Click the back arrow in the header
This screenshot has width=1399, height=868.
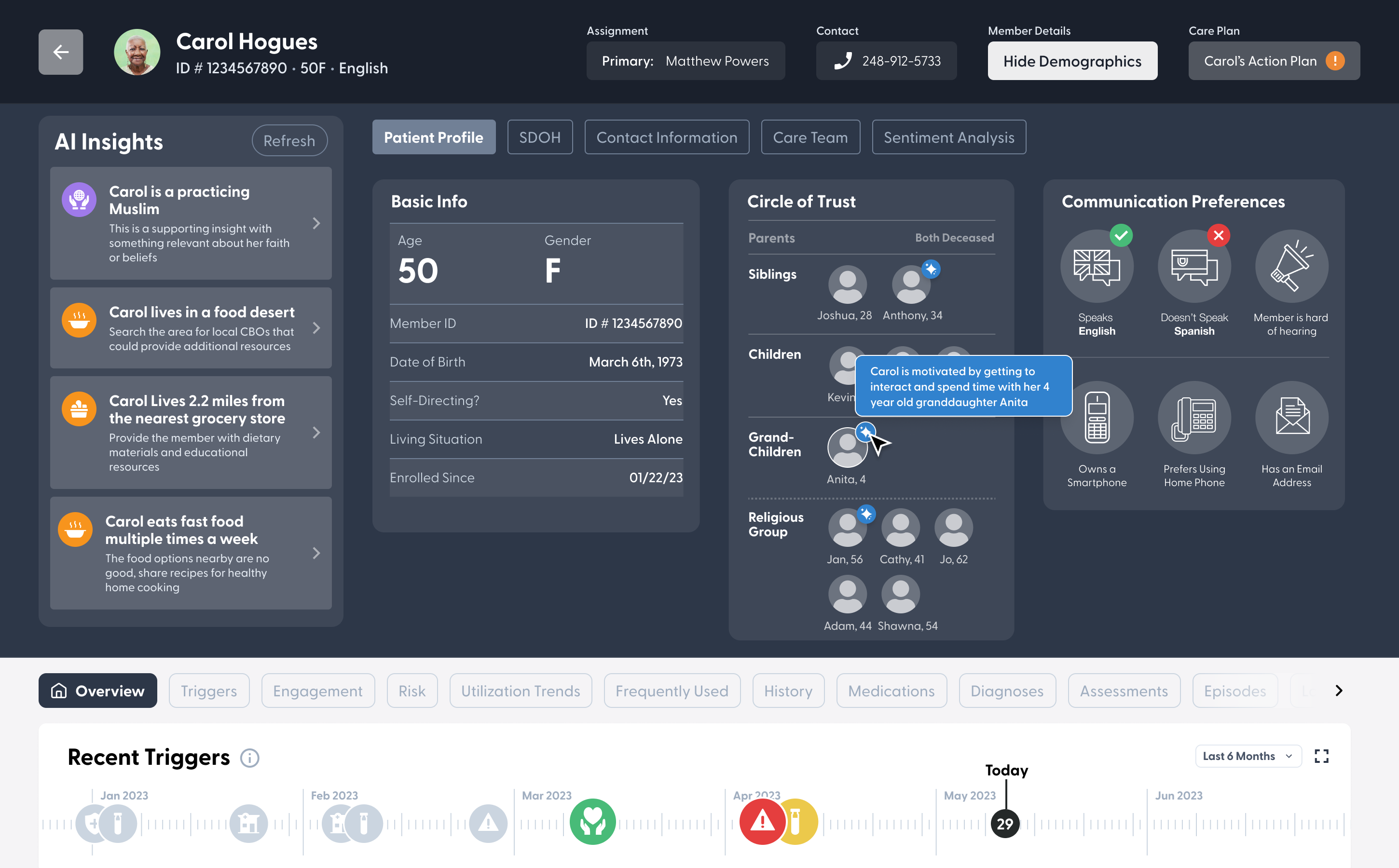pyautogui.click(x=60, y=52)
